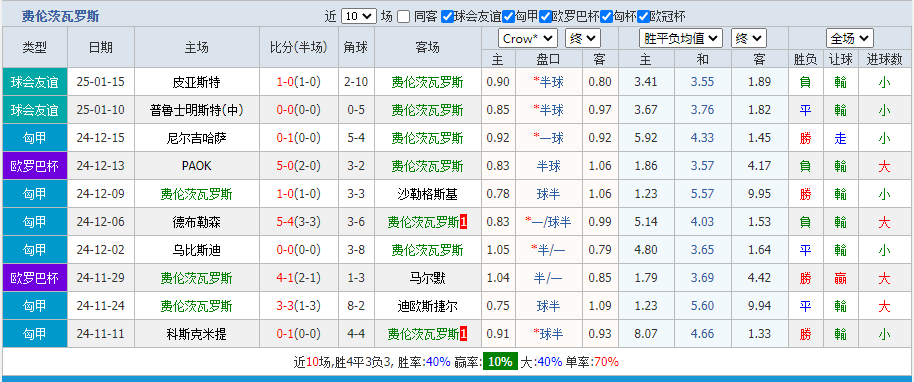Open the 沙勒格斯基 away team link

[428, 194]
